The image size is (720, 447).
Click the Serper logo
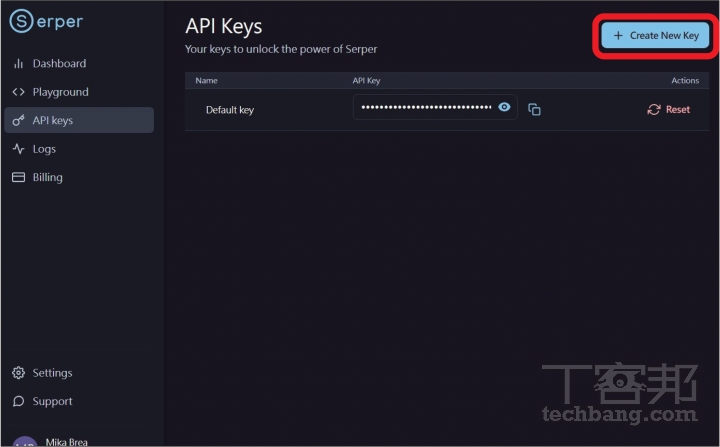click(46, 21)
